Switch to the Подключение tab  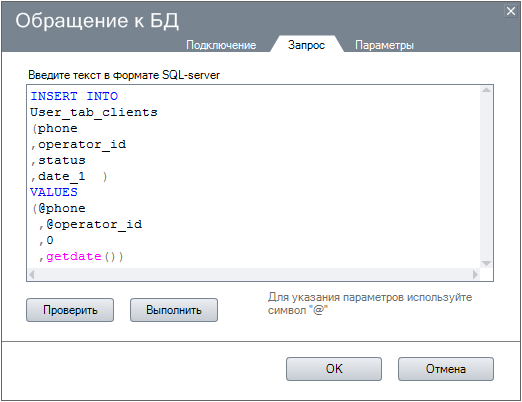click(x=221, y=45)
